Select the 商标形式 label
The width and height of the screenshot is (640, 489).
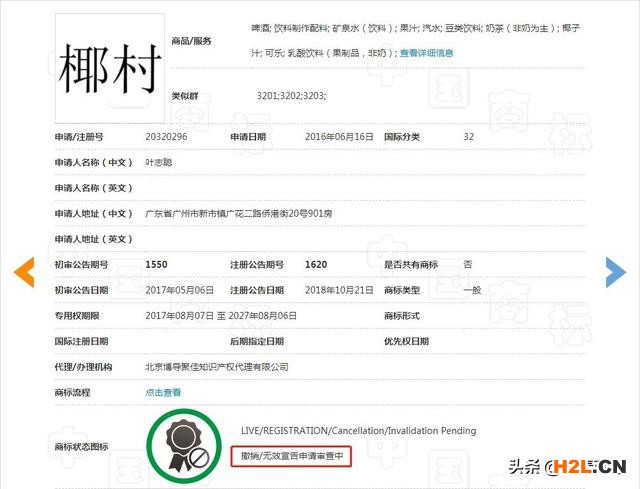click(402, 316)
